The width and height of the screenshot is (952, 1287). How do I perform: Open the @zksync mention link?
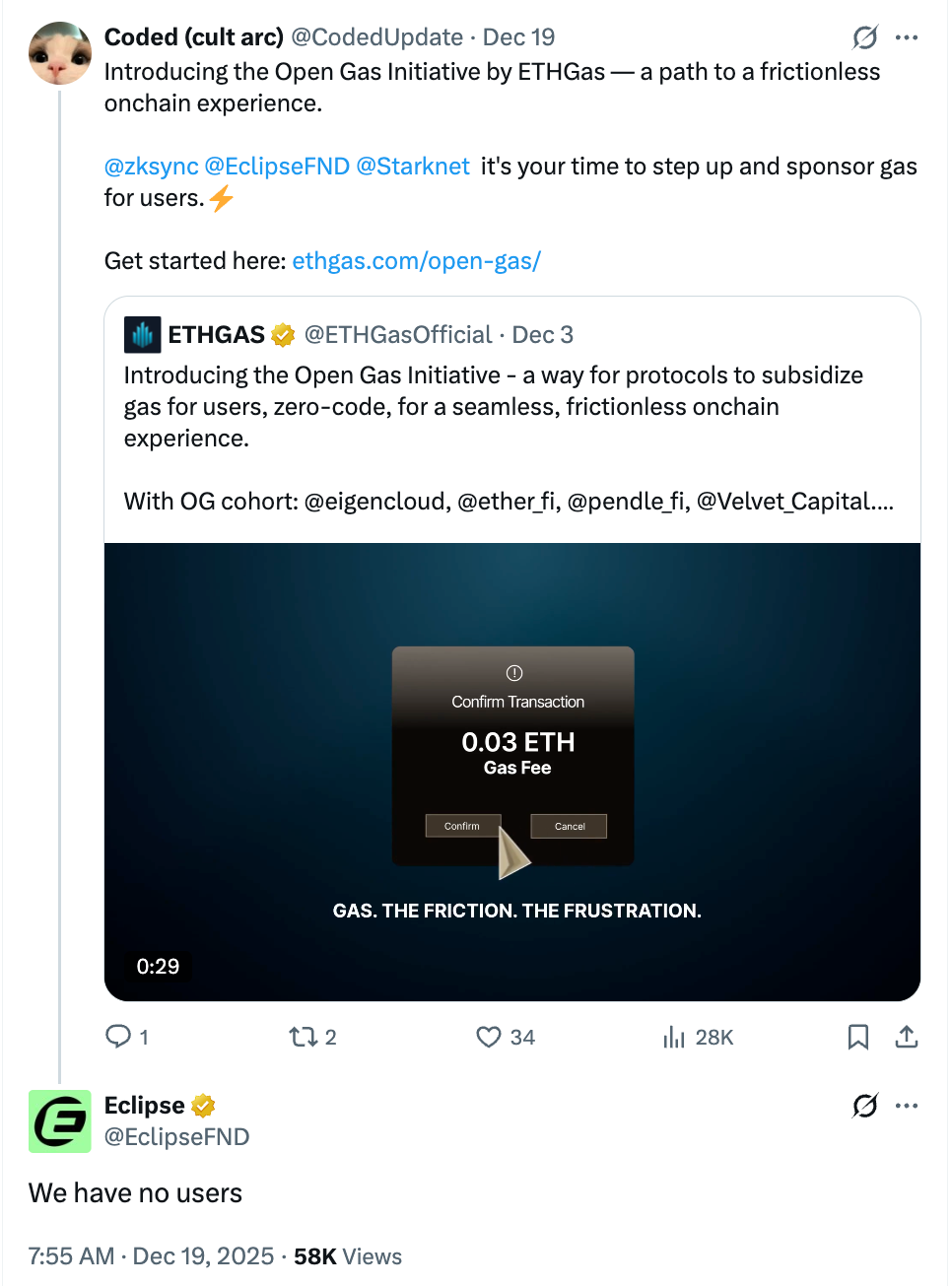click(x=151, y=167)
